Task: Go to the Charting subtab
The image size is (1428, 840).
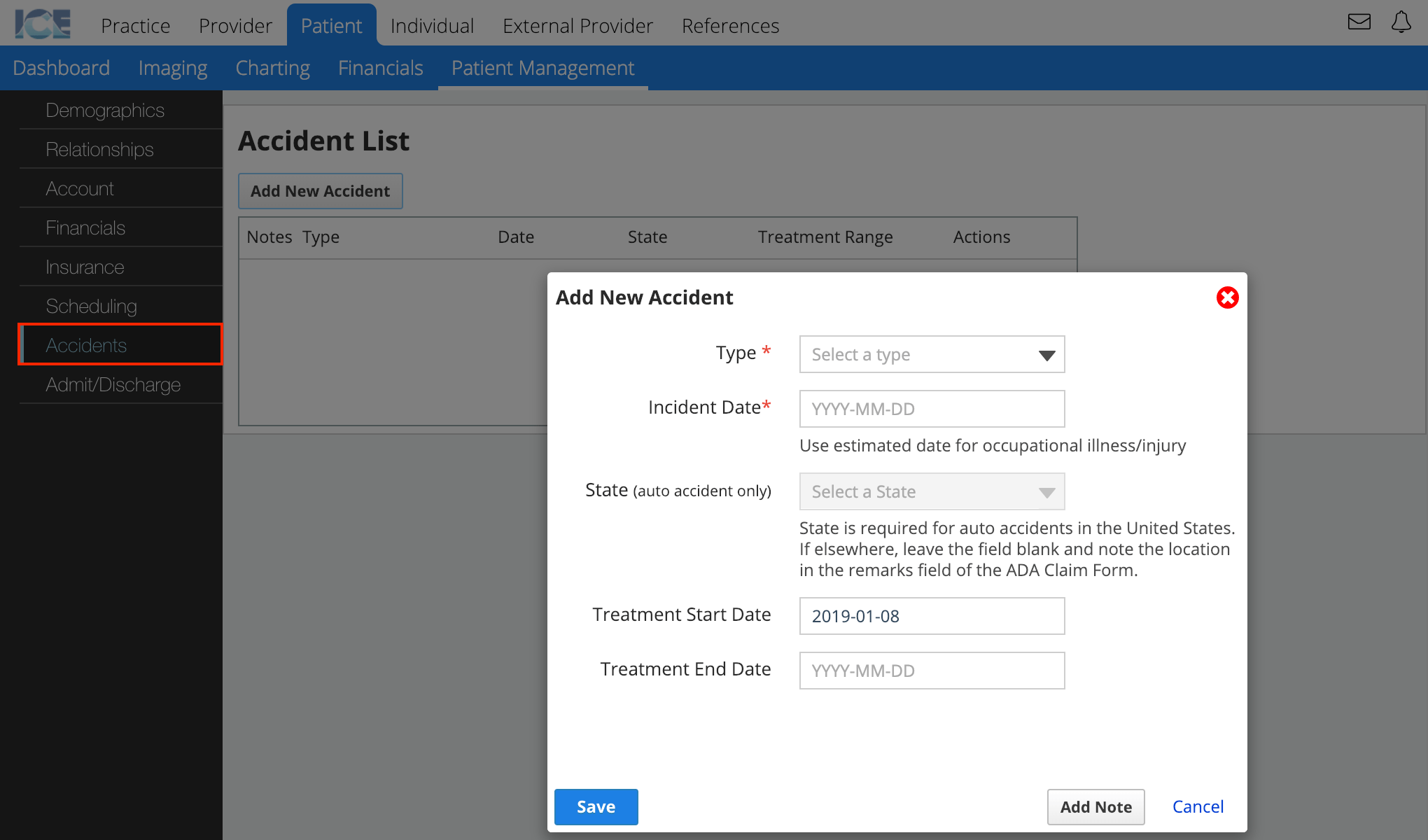Action: (272, 68)
